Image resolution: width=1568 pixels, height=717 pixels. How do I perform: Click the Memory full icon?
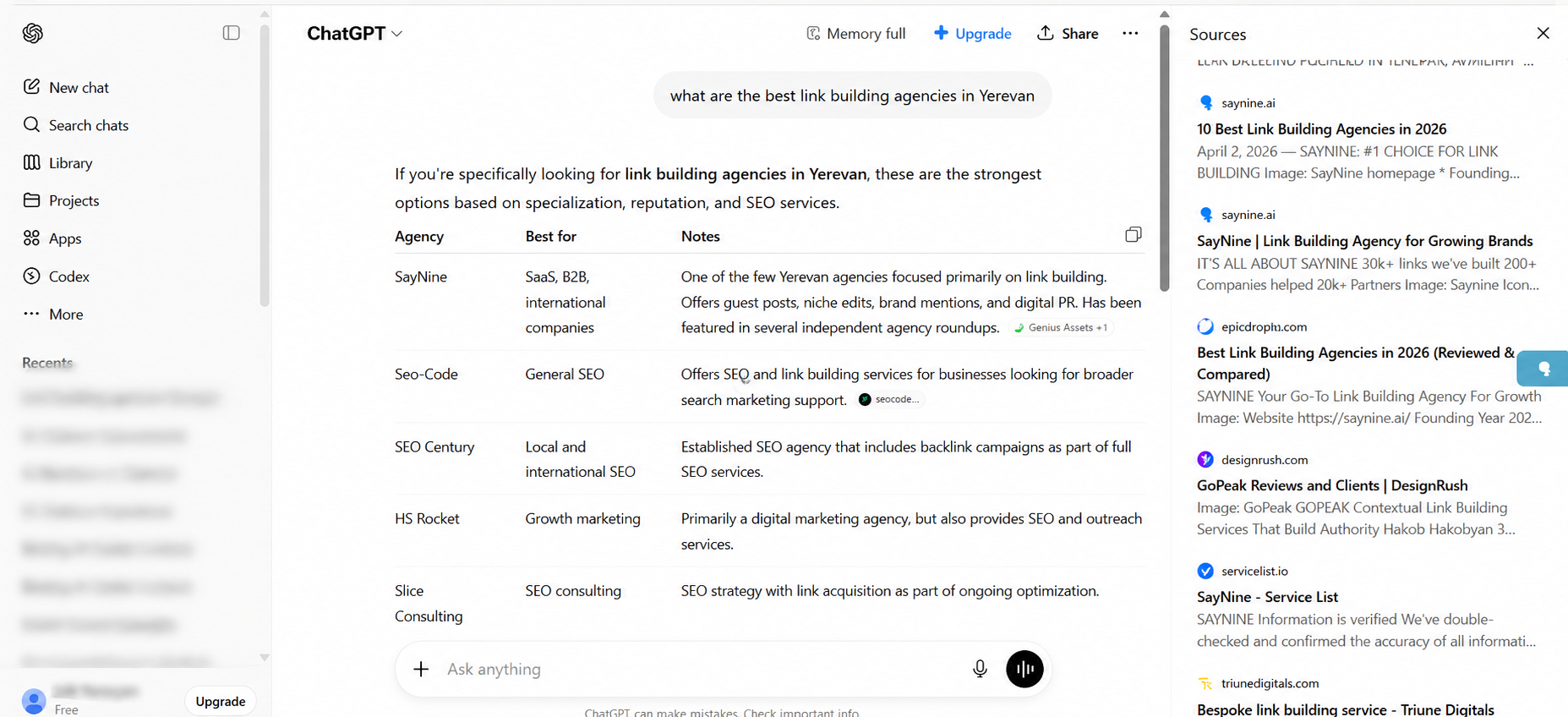click(x=813, y=33)
